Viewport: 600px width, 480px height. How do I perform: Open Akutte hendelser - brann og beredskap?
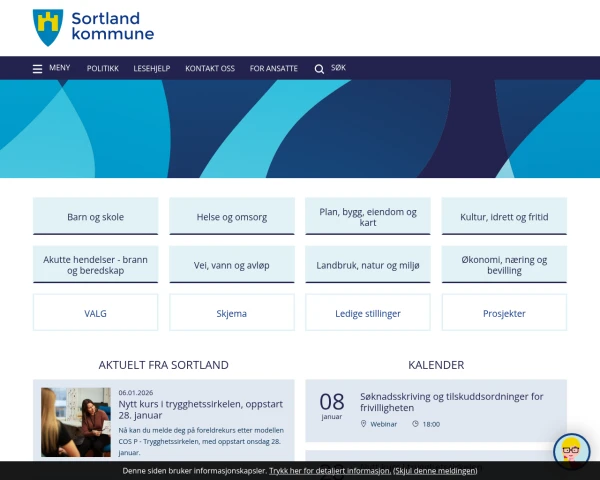[x=95, y=264]
